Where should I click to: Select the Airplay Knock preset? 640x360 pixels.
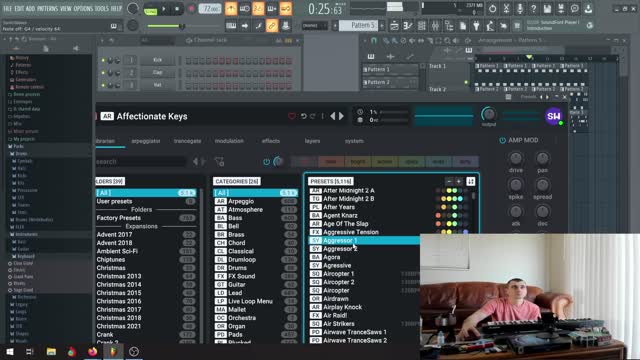click(x=342, y=307)
